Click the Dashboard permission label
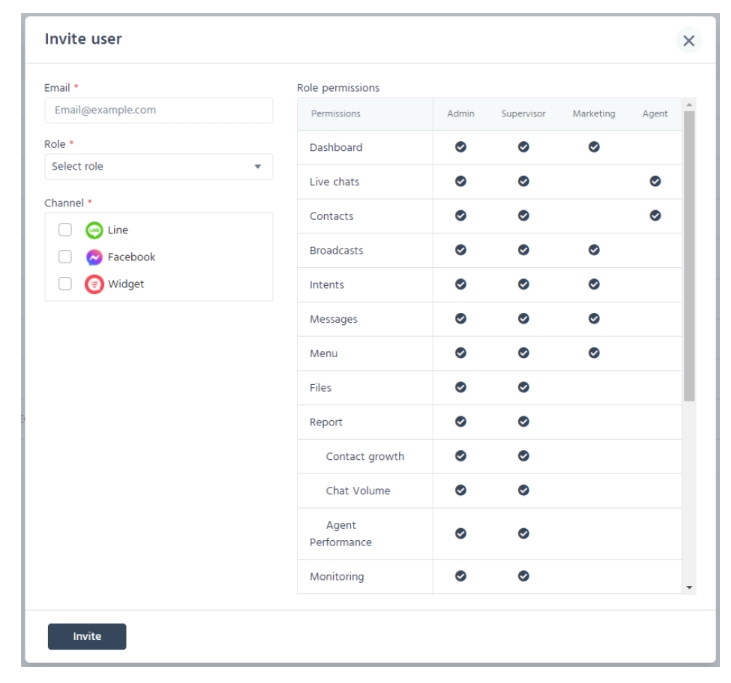Screen dimensions: 731x683 336,147
